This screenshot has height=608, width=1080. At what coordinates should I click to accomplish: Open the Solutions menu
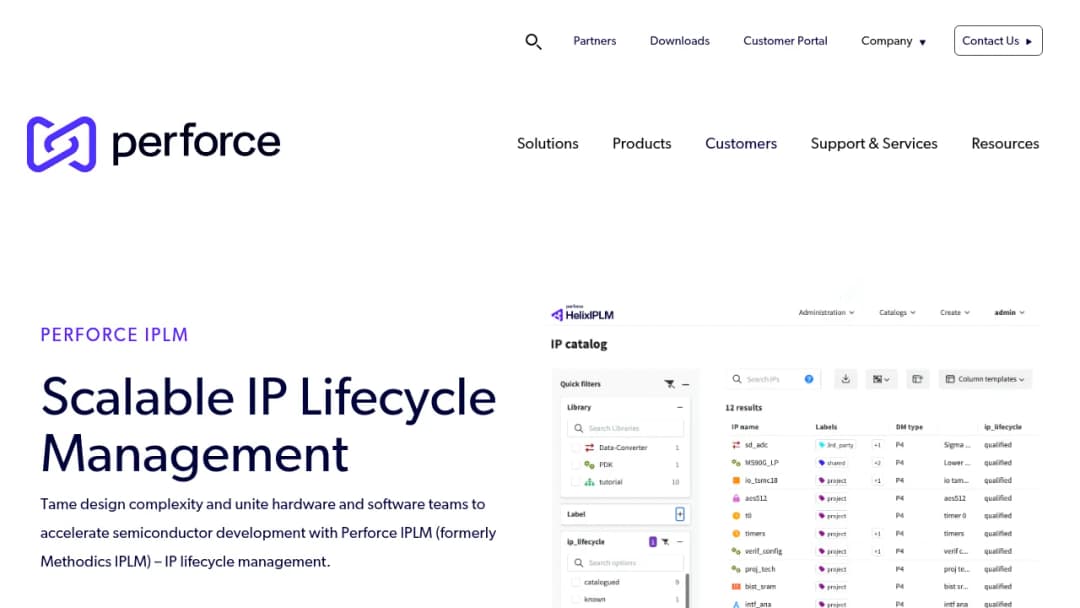point(548,143)
